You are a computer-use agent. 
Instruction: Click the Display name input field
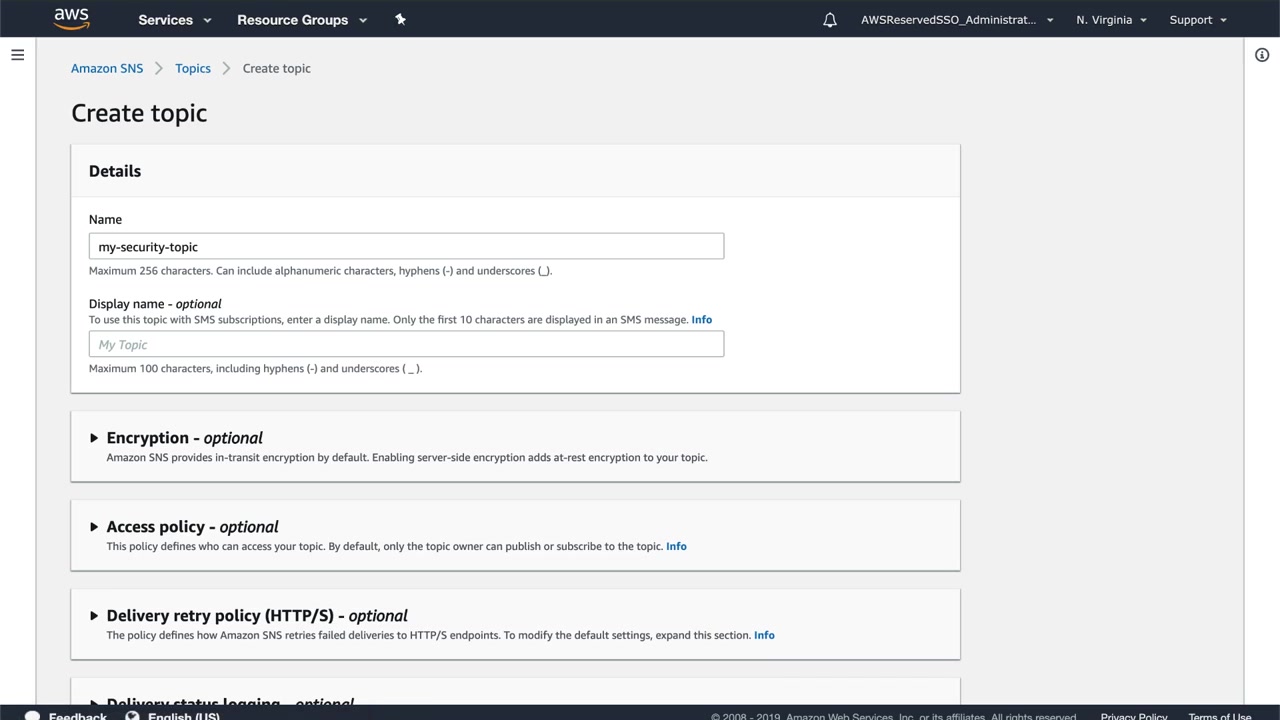(x=406, y=344)
